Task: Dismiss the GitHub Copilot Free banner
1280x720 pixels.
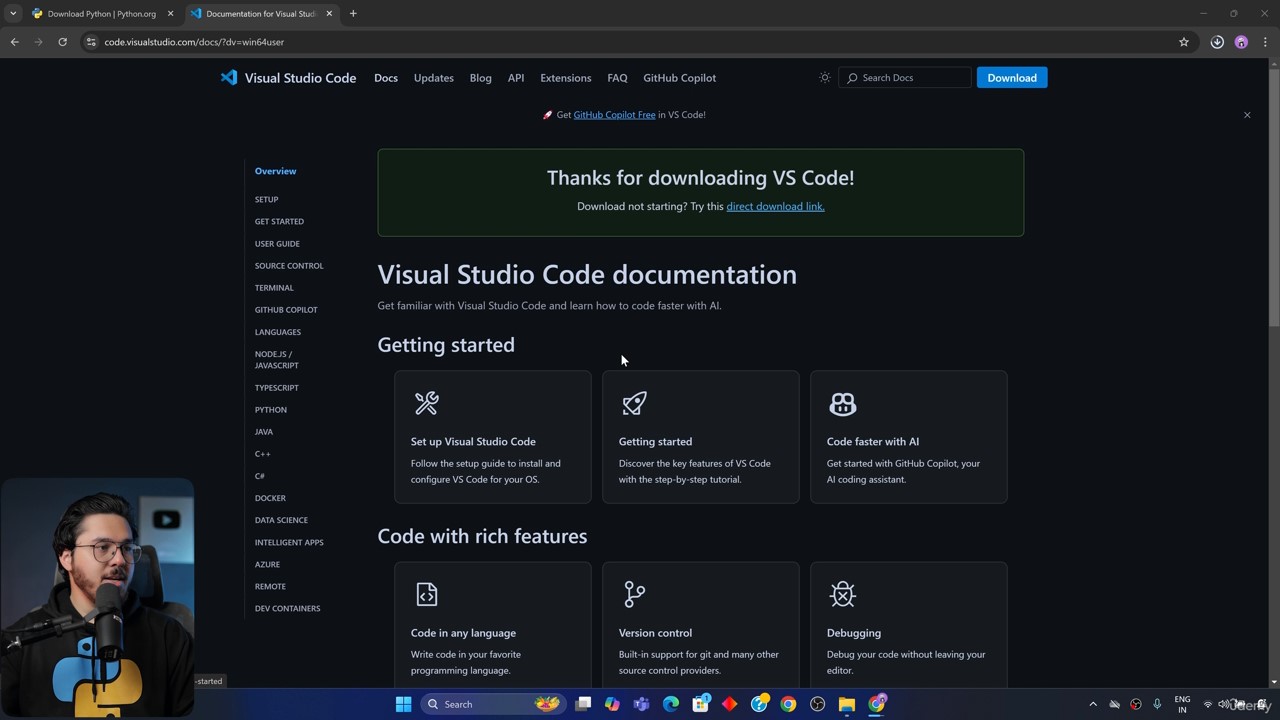Action: point(1247,115)
